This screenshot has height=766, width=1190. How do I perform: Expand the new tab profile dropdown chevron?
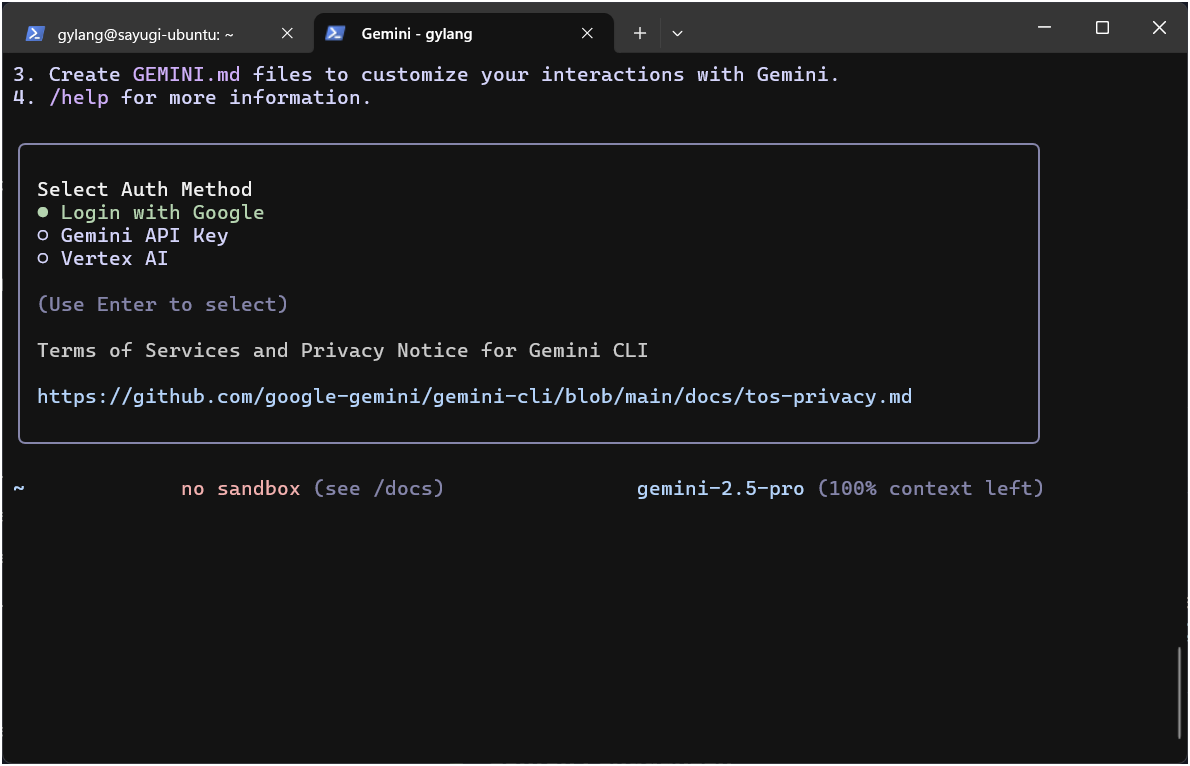pyautogui.click(x=677, y=33)
